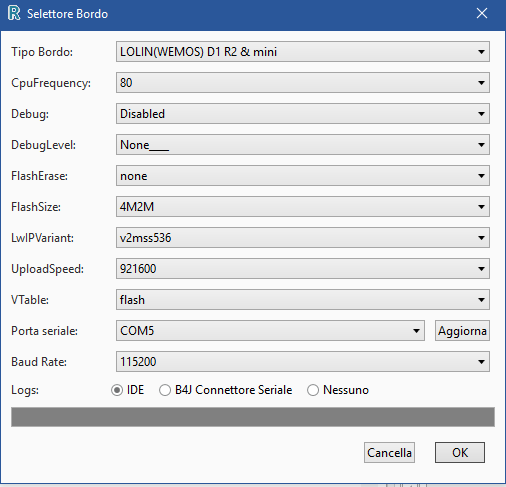Open the LwIPVariant combo box
The image size is (506, 487).
[x=303, y=238]
